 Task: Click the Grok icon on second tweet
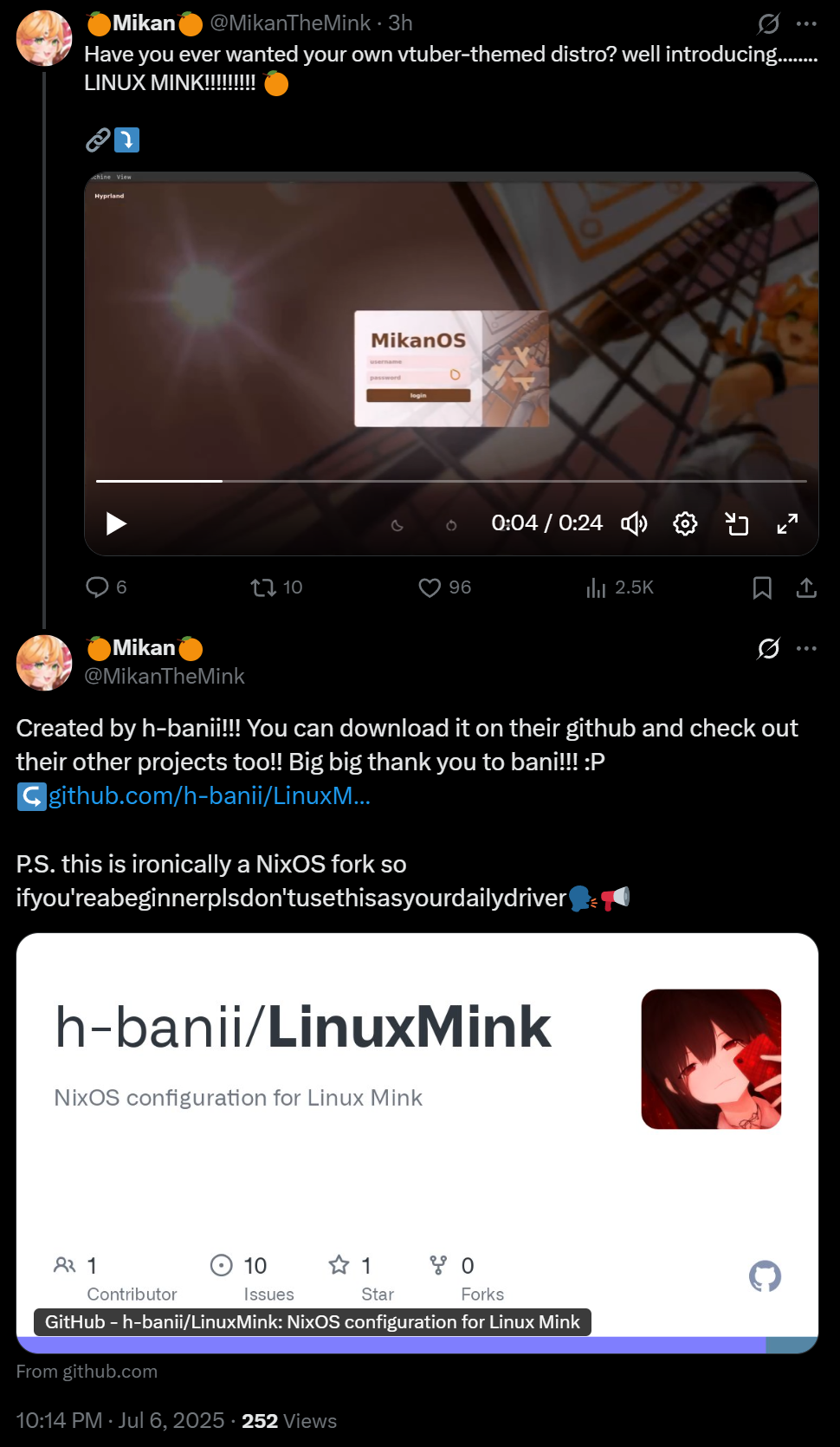[768, 648]
